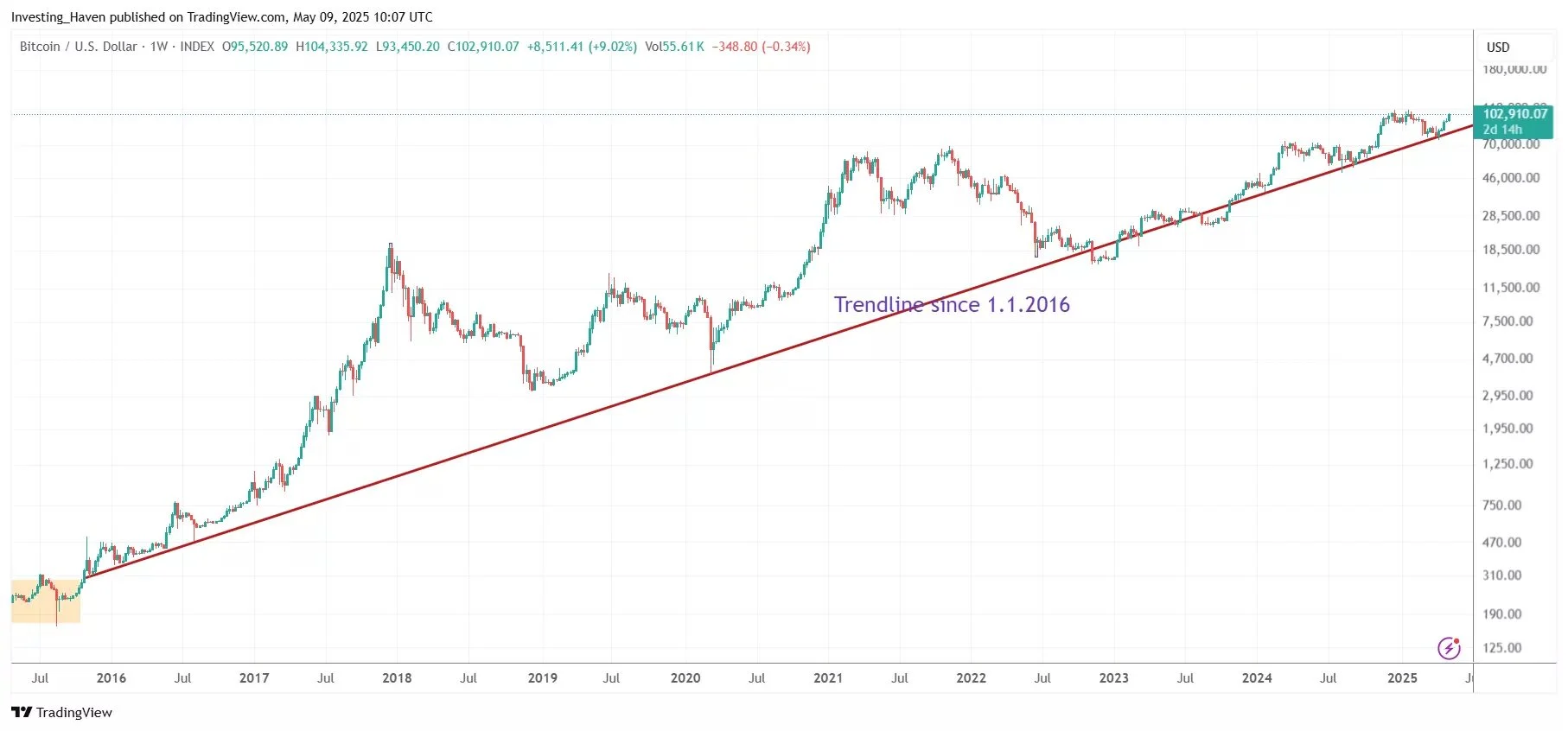Click the TradingView logo at bottom left
Viewport: 1568px width, 731px height.
click(61, 712)
